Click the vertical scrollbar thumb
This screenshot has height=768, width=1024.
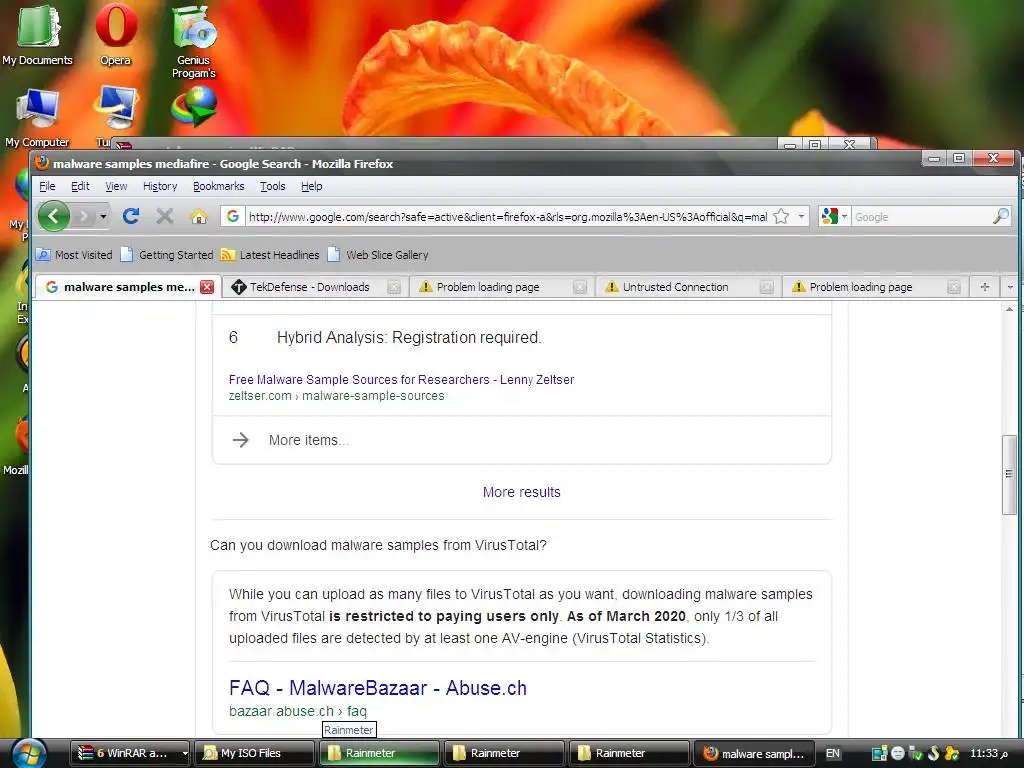click(1009, 473)
